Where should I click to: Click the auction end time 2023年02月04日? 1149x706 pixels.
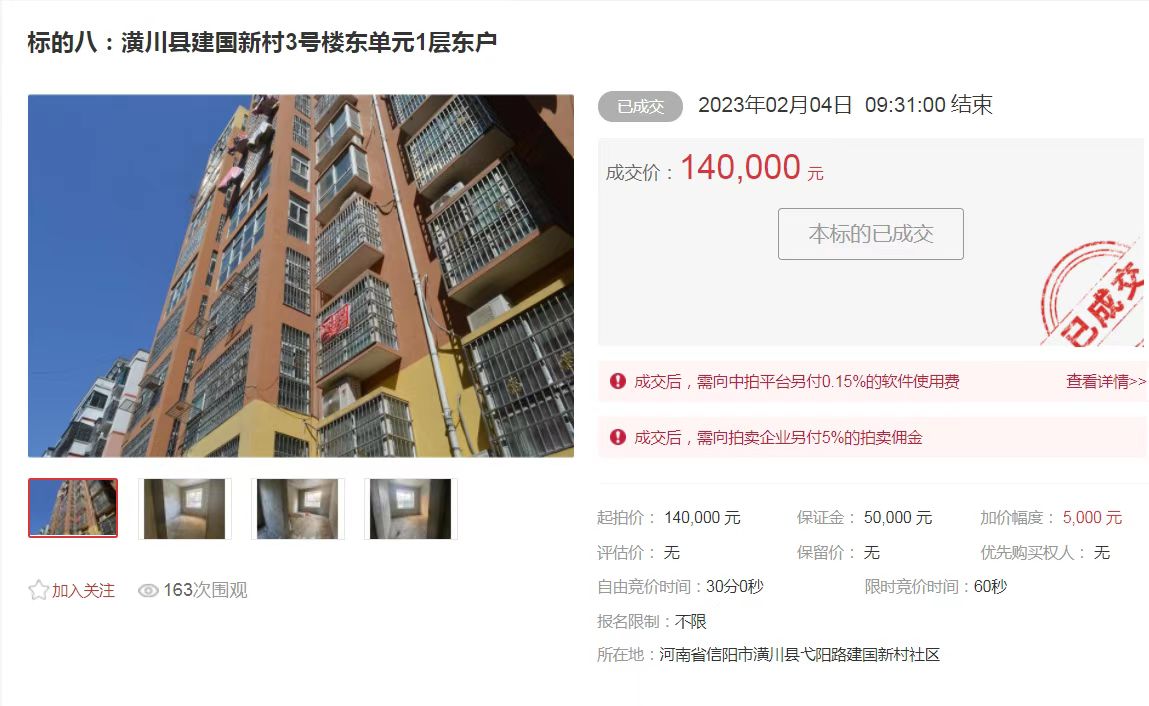pyautogui.click(x=775, y=105)
